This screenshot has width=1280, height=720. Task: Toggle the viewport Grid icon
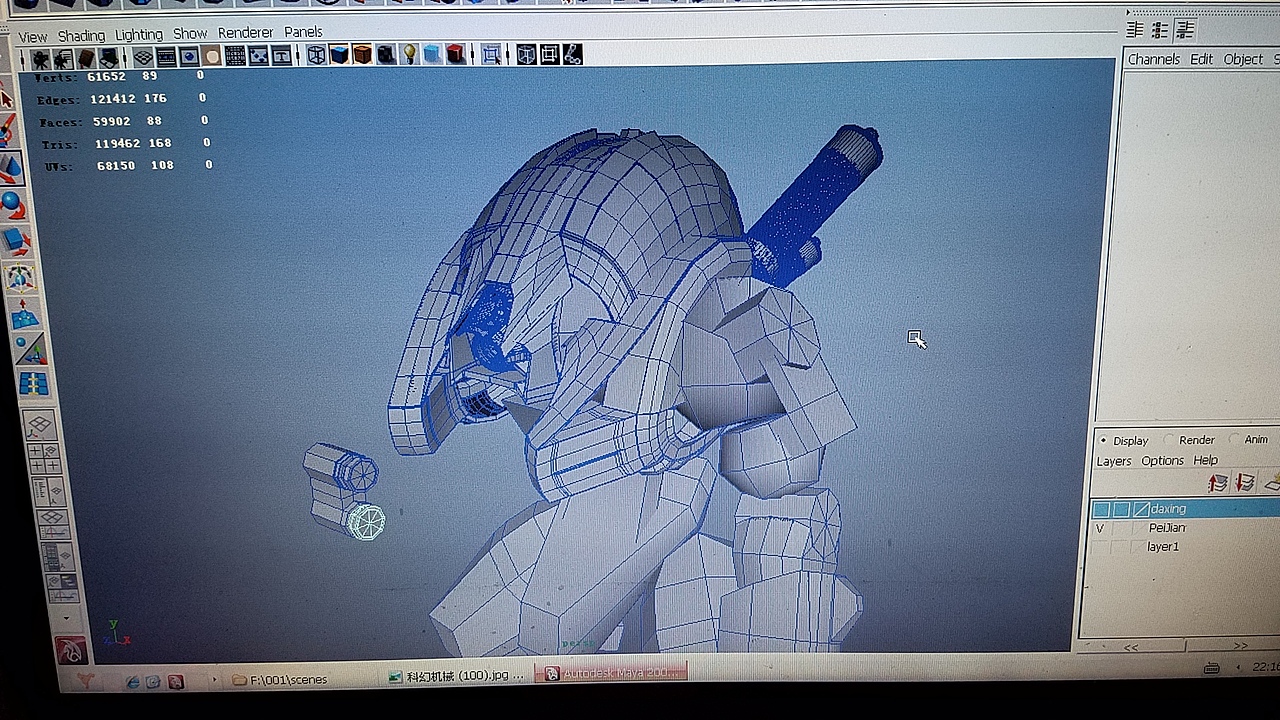(x=143, y=57)
